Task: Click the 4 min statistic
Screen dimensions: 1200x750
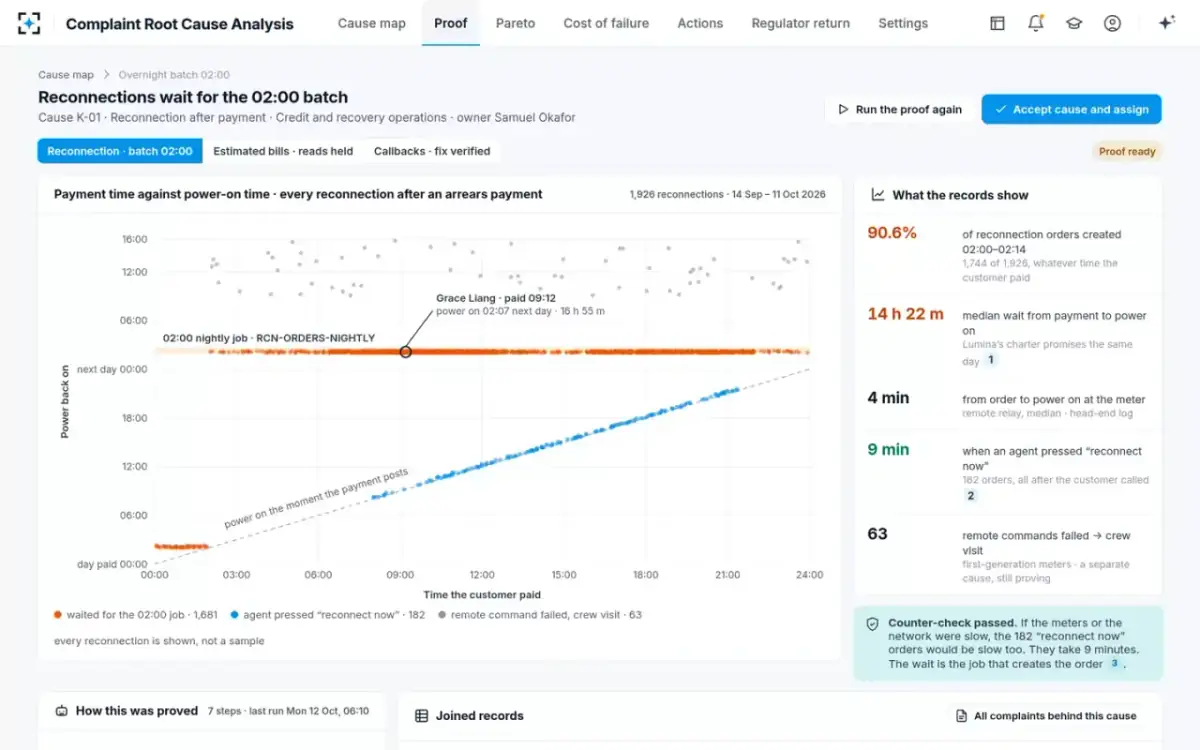Action: [x=888, y=397]
